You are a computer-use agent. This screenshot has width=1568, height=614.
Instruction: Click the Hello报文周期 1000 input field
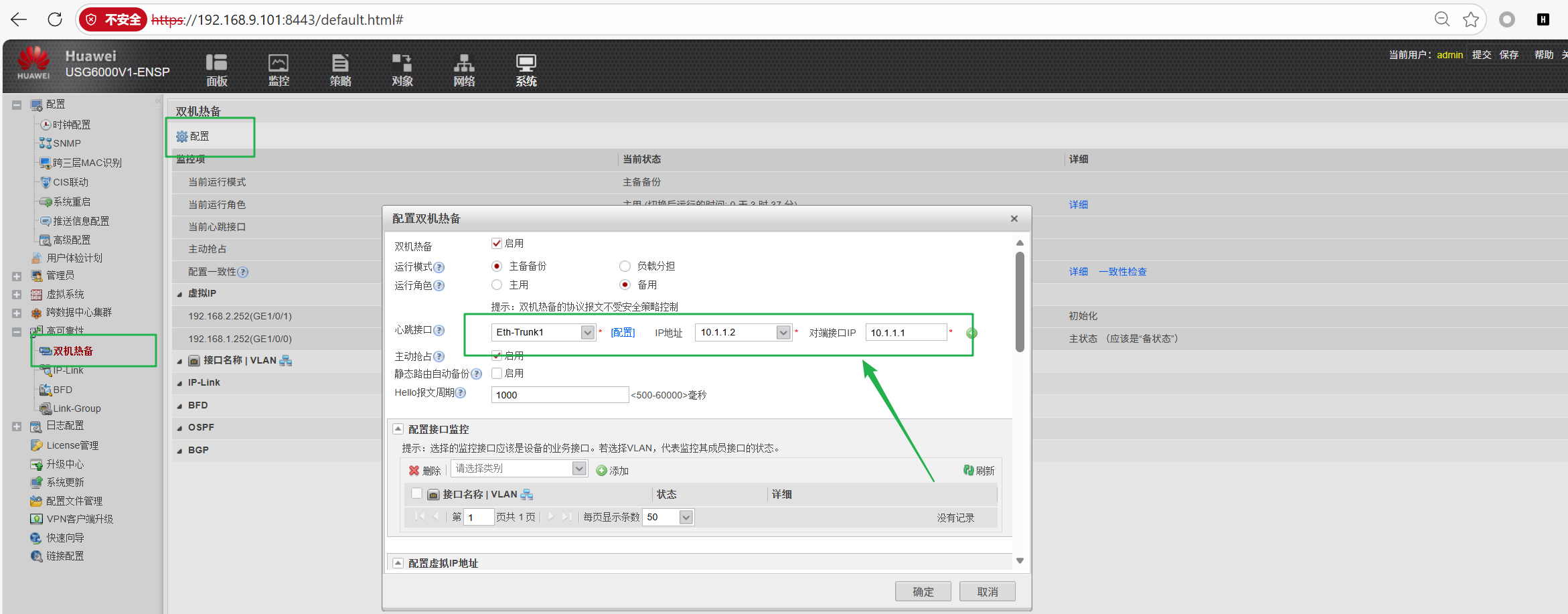560,395
